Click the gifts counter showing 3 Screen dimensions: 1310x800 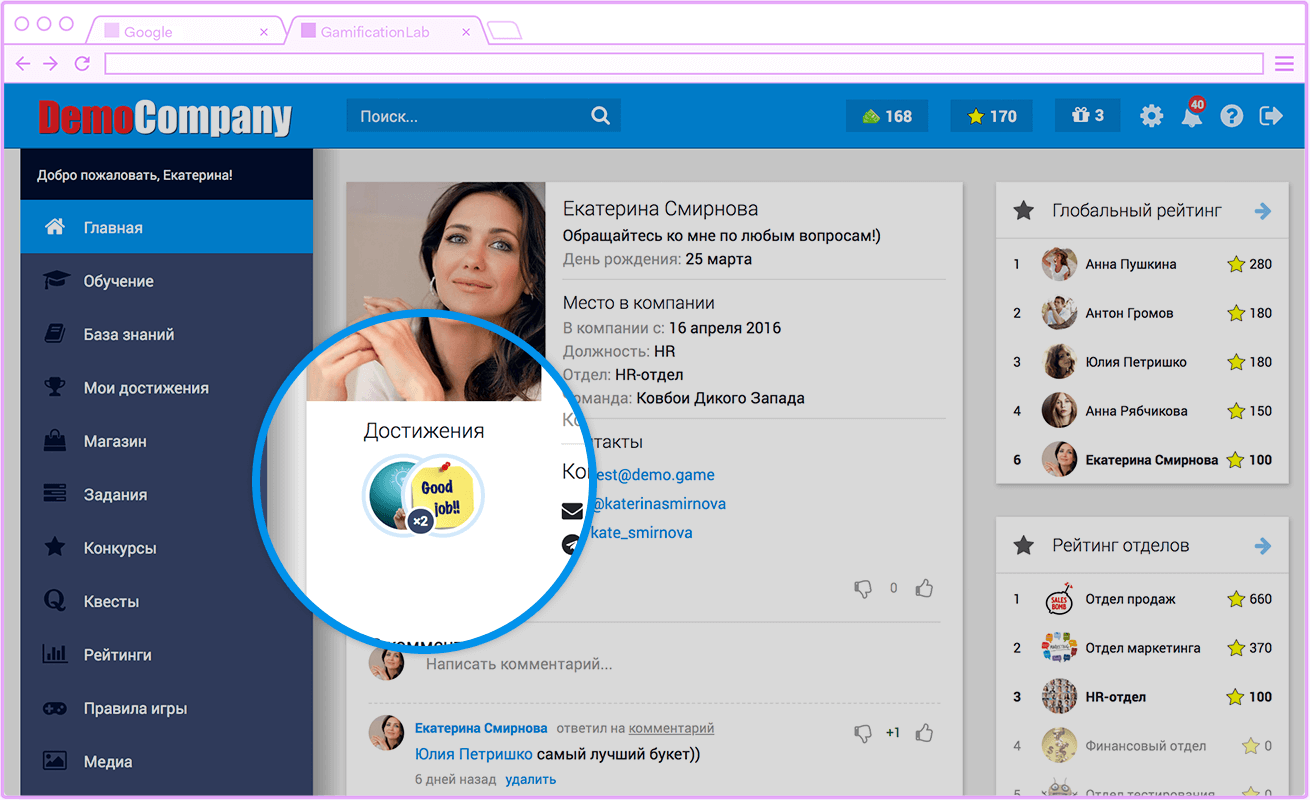[1087, 116]
